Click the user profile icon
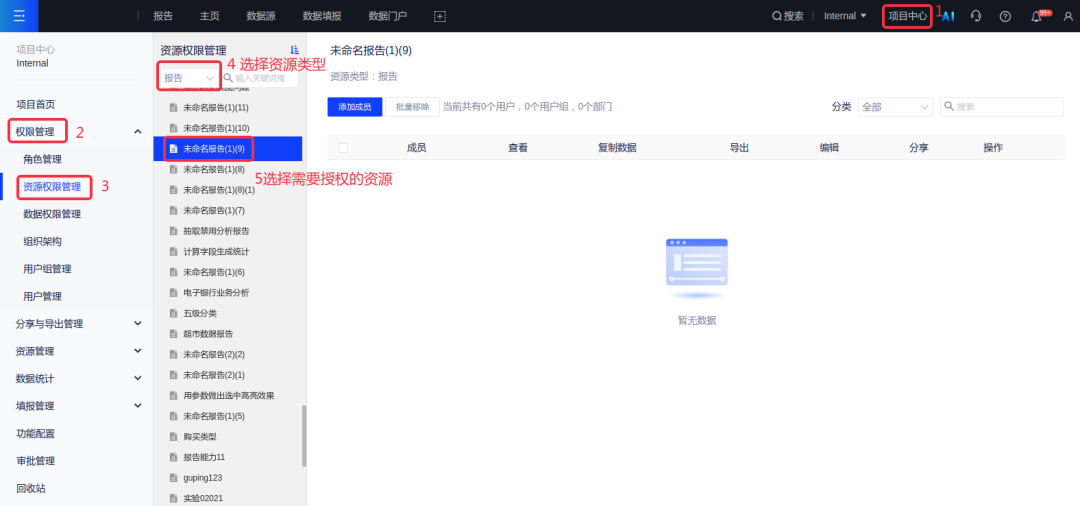This screenshot has width=1080, height=506. 1068,16
